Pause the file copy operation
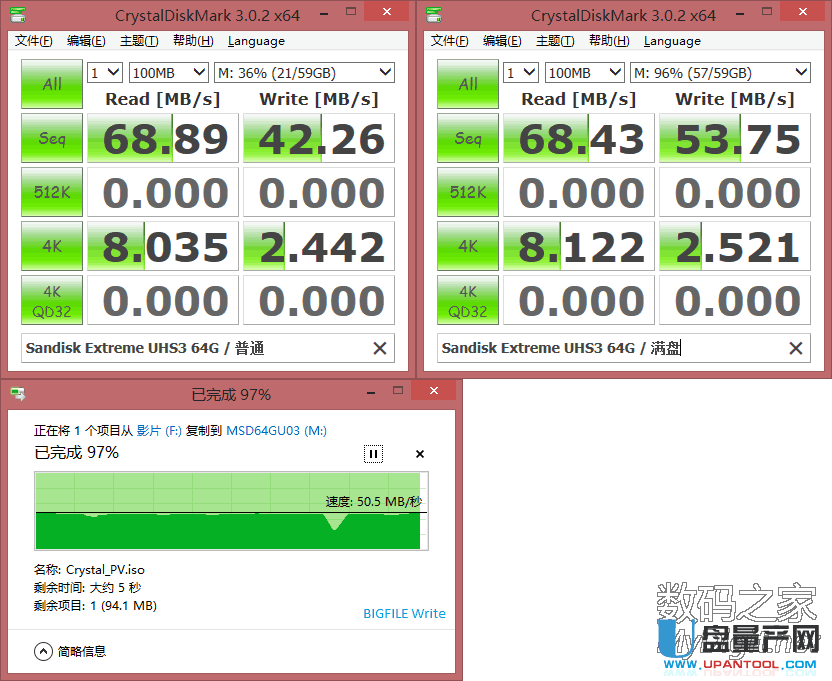832x681 pixels. (373, 454)
